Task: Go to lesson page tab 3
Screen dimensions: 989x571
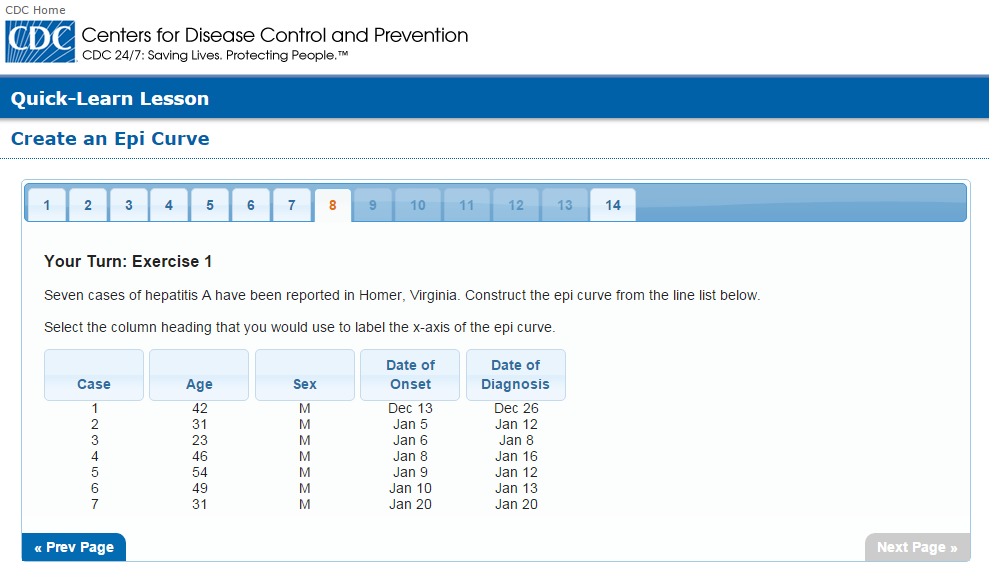Action: (x=129, y=205)
